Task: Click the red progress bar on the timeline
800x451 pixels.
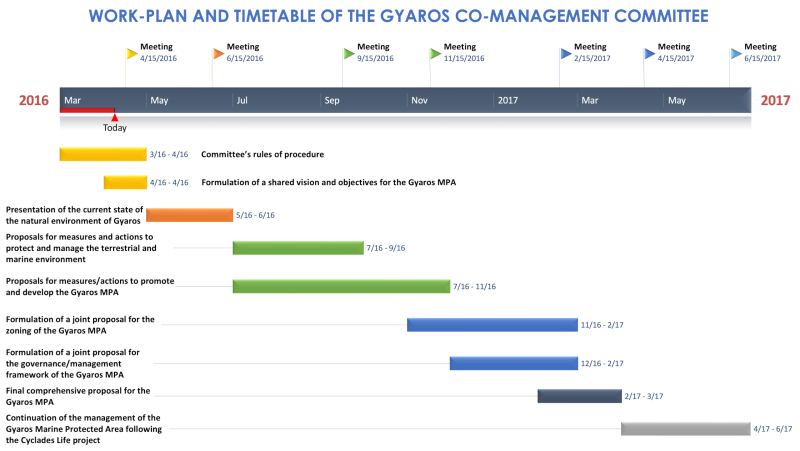Action: [87, 110]
